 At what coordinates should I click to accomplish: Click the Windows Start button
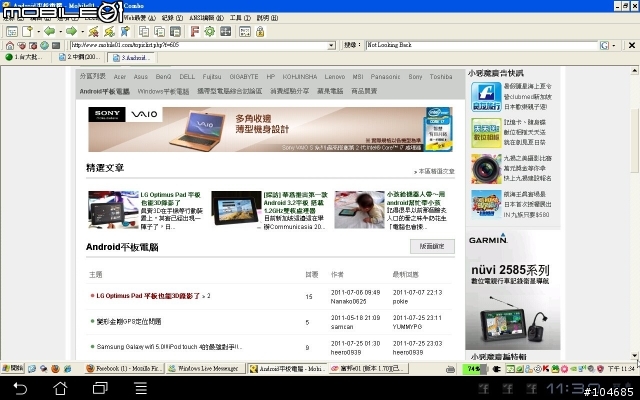pyautogui.click(x=13, y=369)
